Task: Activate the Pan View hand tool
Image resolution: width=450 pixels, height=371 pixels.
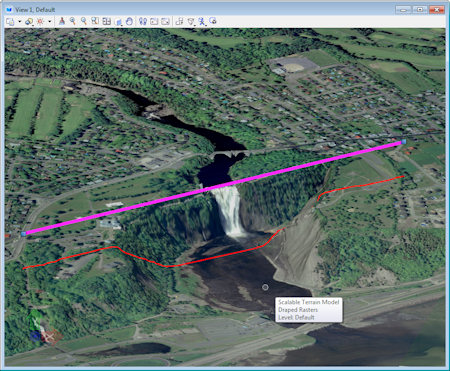Action: click(x=129, y=21)
